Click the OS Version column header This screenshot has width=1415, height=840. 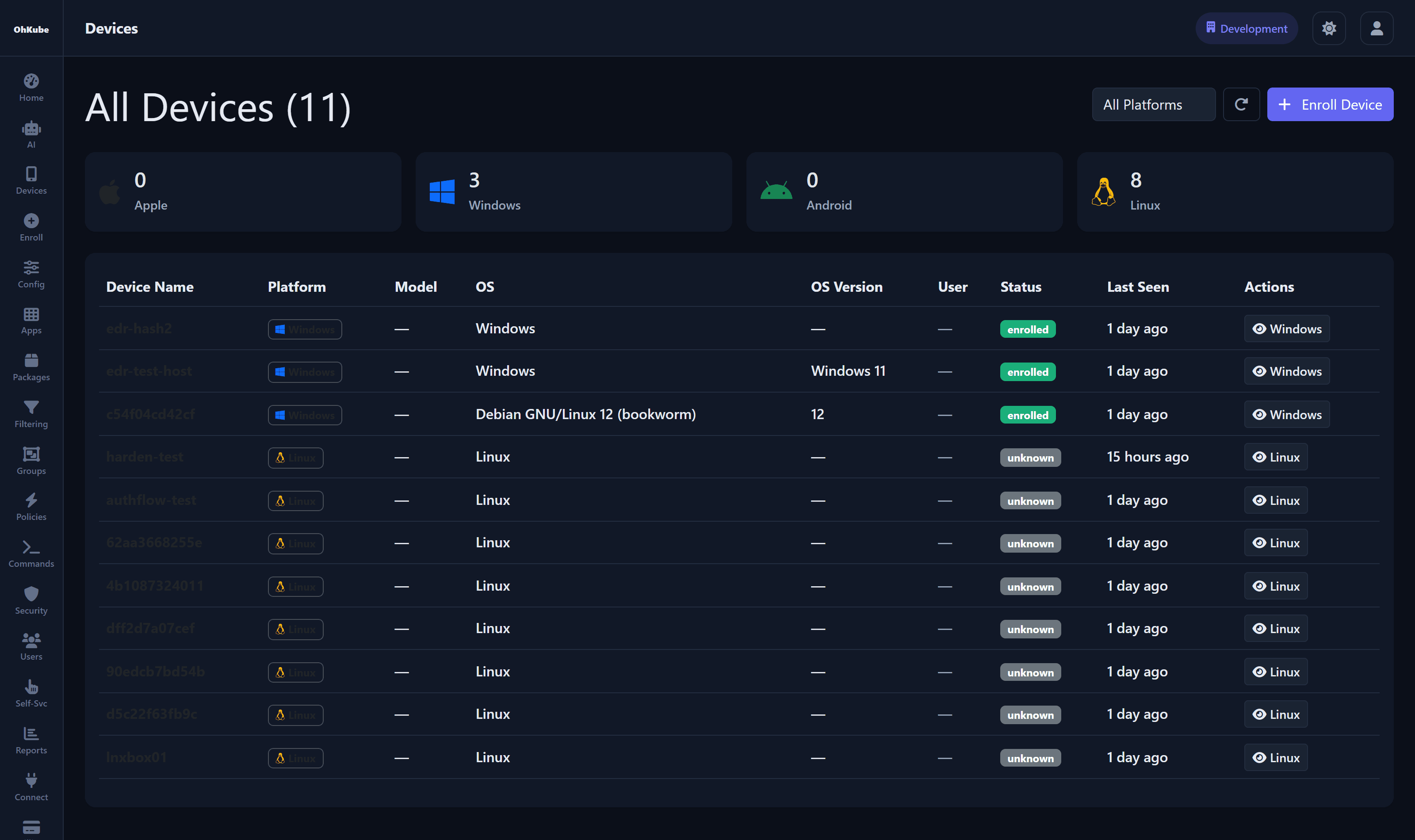point(846,287)
